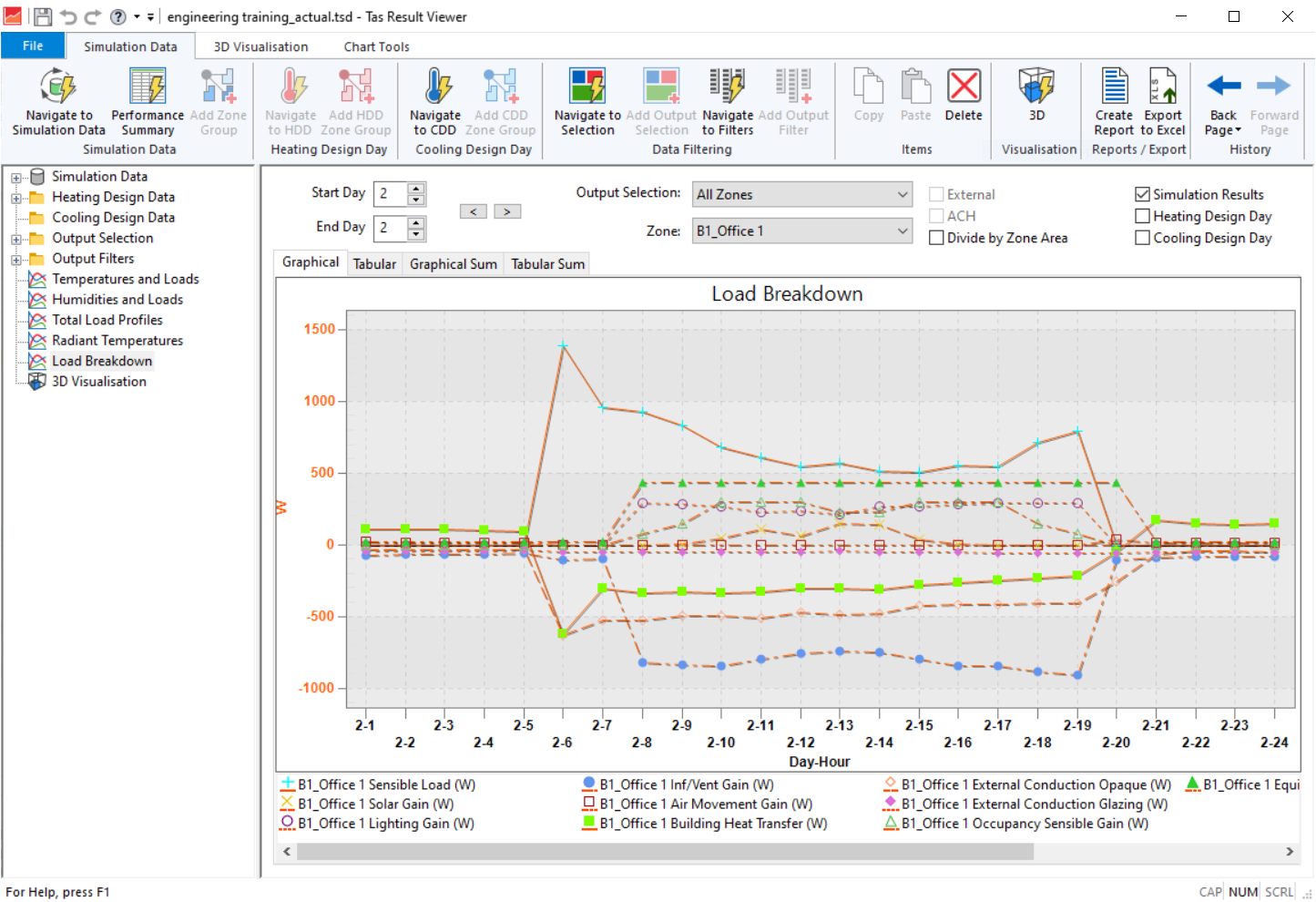The height and width of the screenshot is (902, 1316).
Task: Enable Divide by Zone Area checkbox
Action: click(936, 238)
